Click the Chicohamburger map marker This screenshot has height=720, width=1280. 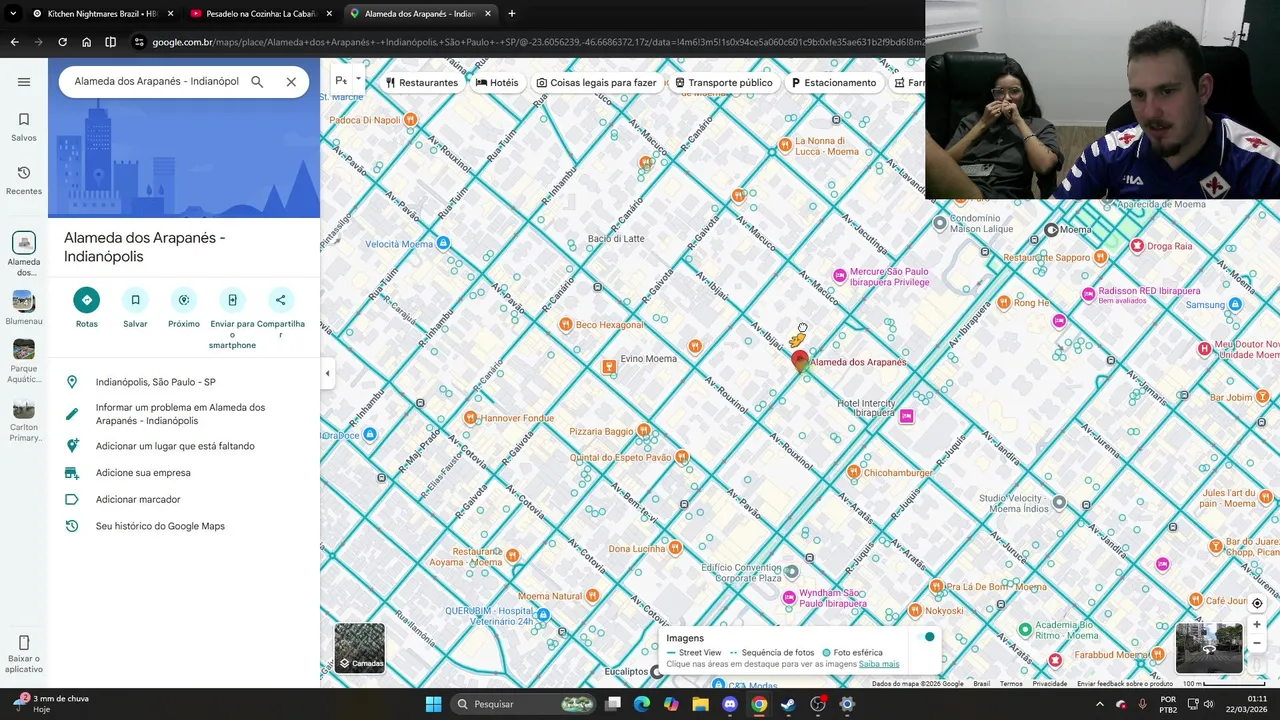tap(853, 472)
